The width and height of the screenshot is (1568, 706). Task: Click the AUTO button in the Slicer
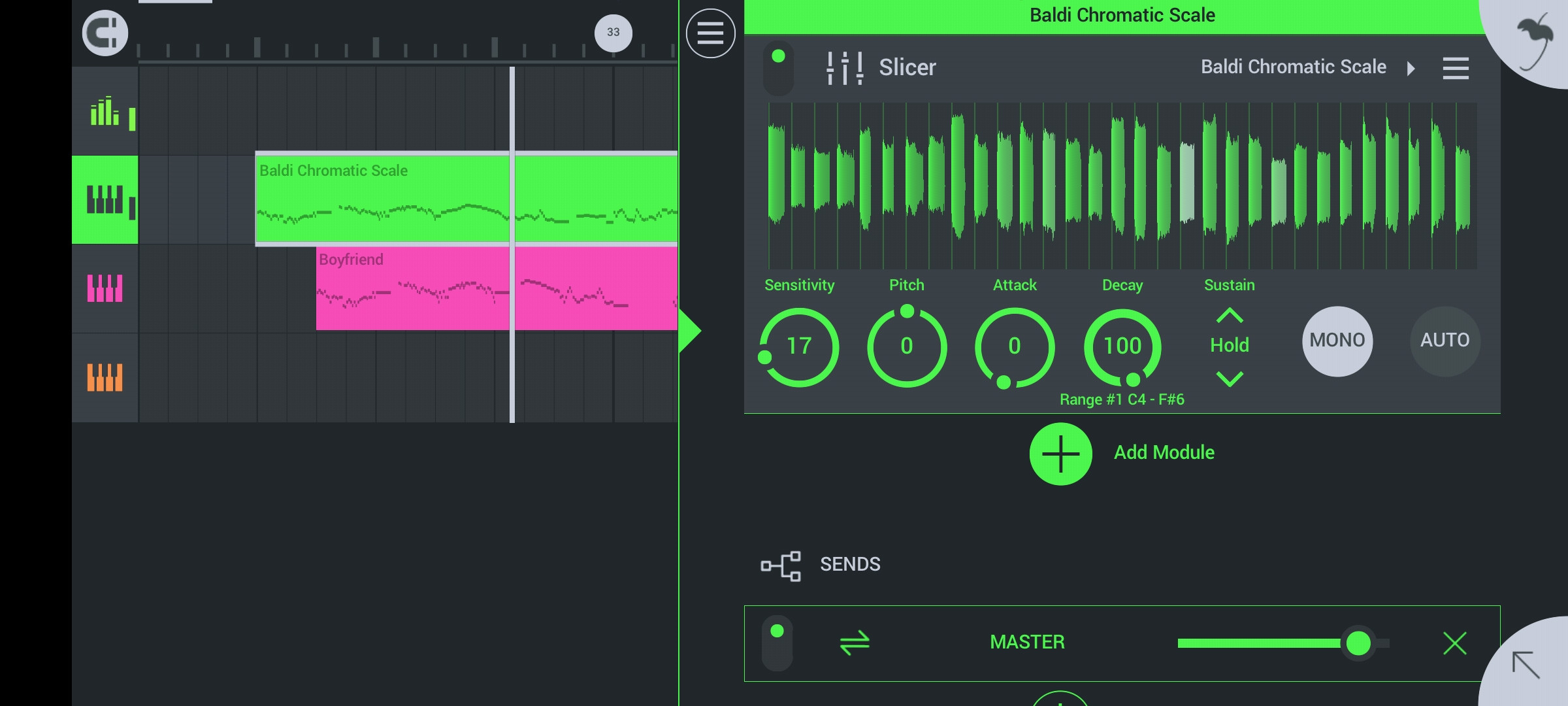(x=1445, y=341)
